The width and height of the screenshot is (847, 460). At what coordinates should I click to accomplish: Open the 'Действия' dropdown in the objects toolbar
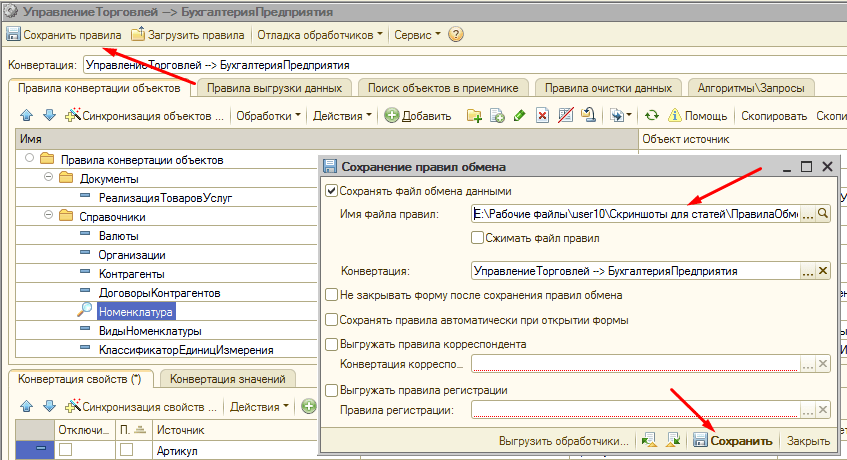[342, 116]
